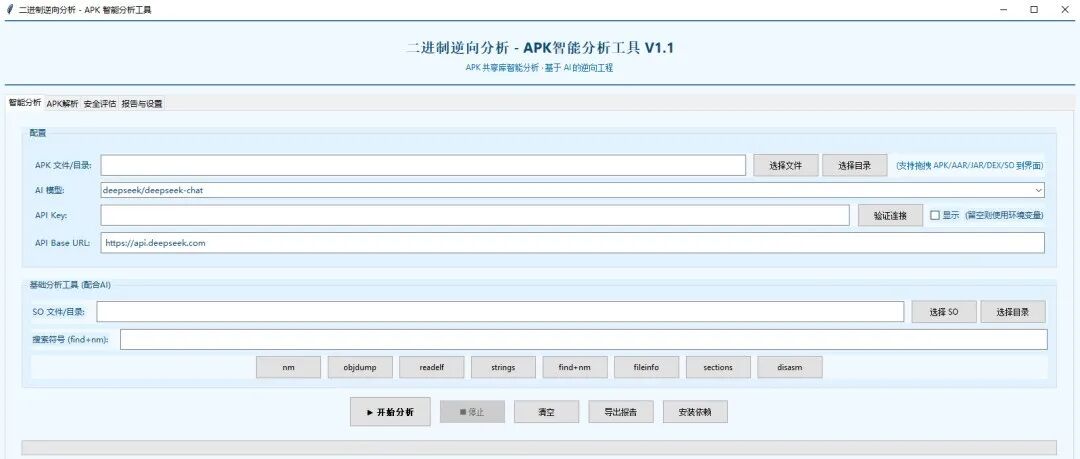The width and height of the screenshot is (1080, 459).
Task: Start analysis with 开始分析 button
Action: 390,412
